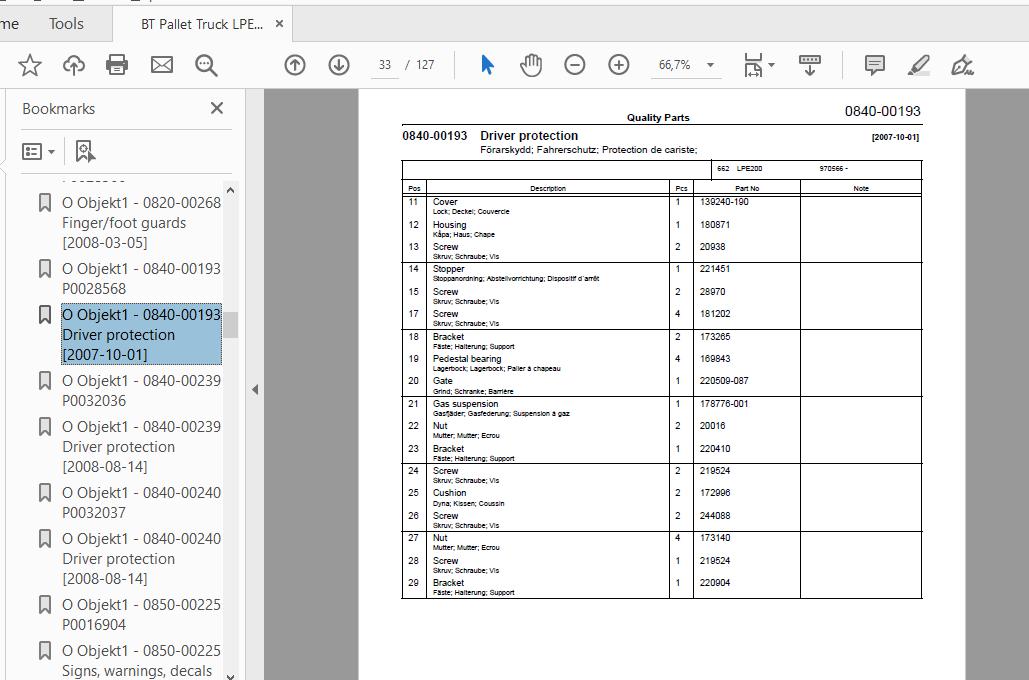Open bookmark 0820-00268 Finger/foot guards
The width and height of the screenshot is (1029, 680).
pos(141,222)
